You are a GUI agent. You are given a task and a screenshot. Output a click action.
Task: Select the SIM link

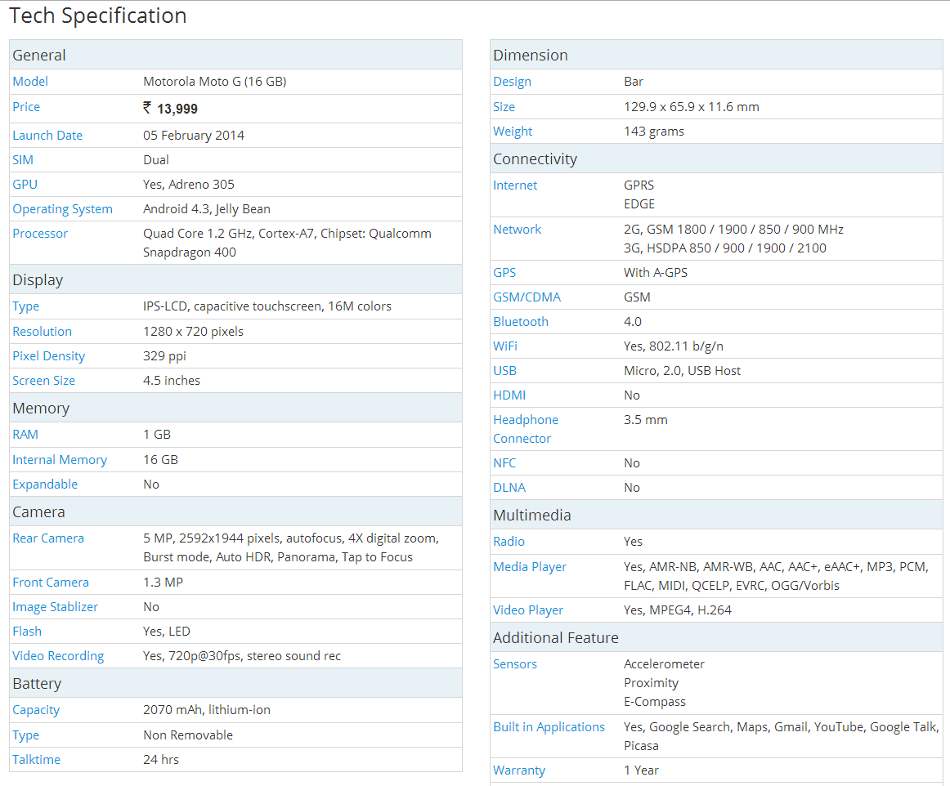point(23,160)
